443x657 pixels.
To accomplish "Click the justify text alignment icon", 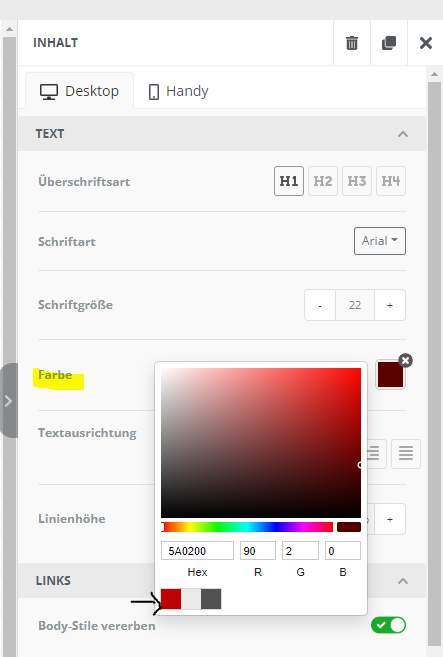I will tap(406, 453).
